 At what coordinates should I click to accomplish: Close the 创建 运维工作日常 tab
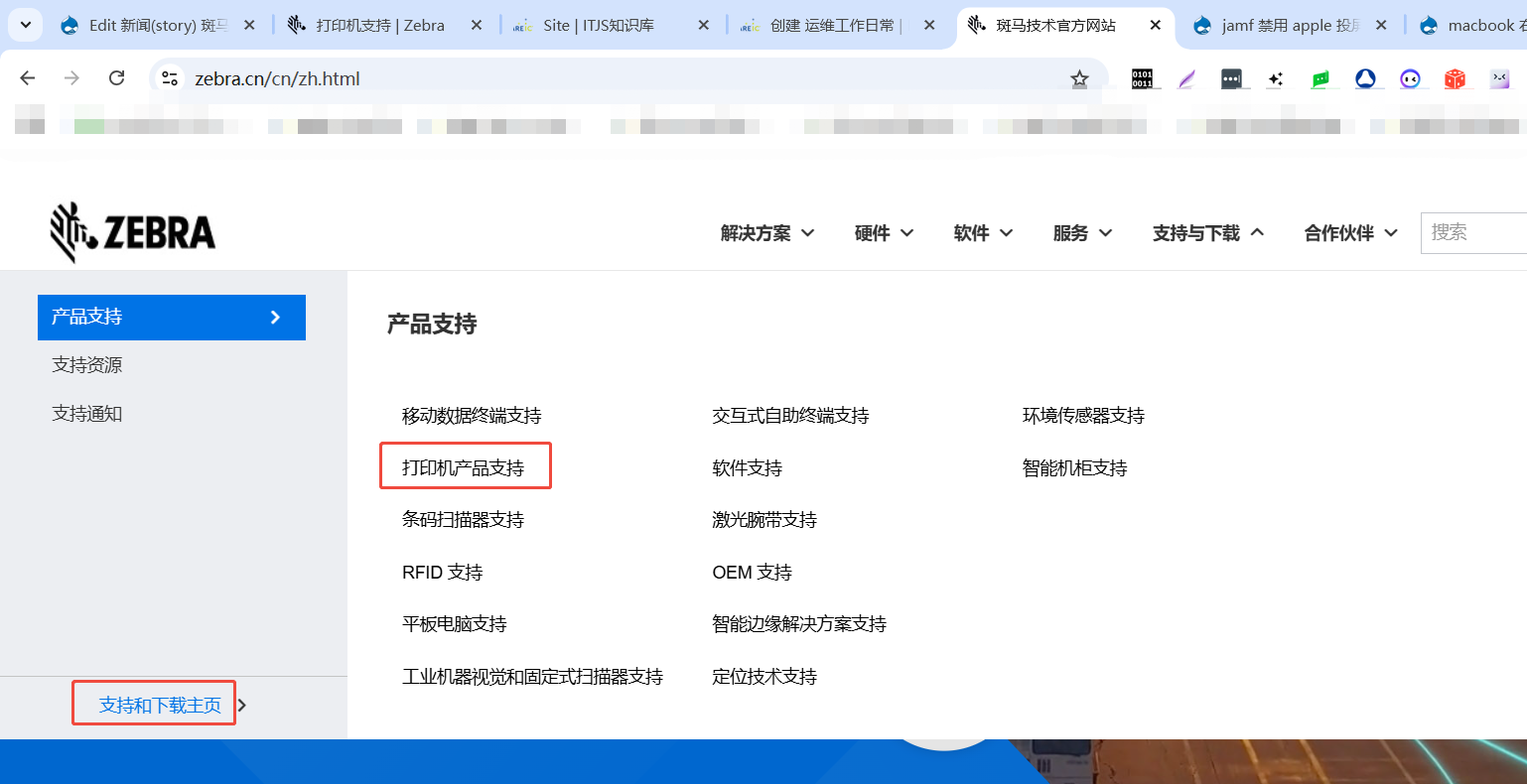[x=929, y=25]
